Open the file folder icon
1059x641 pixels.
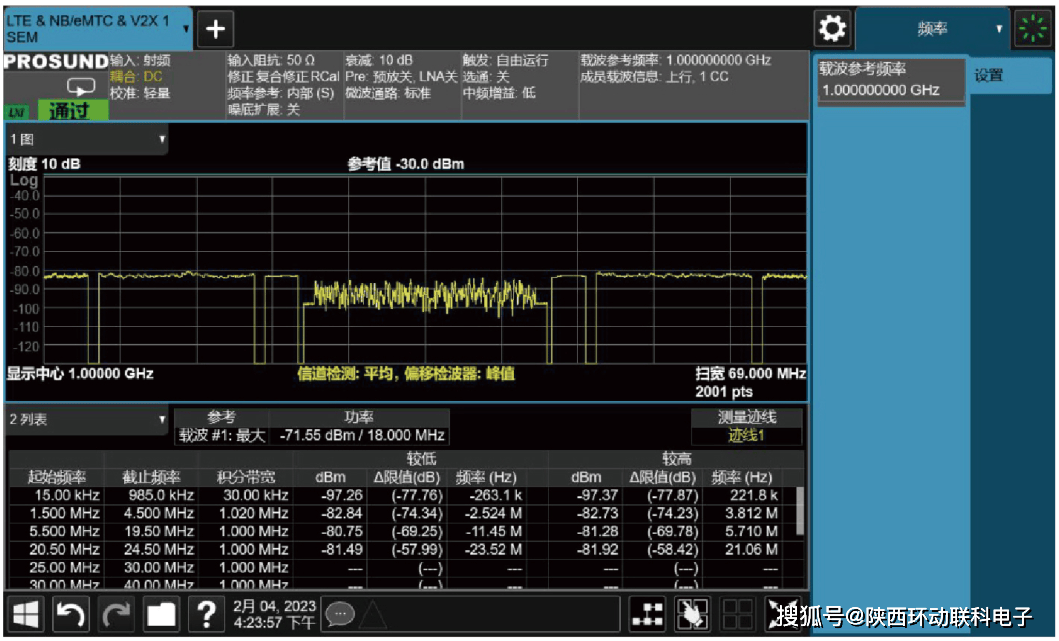161,614
